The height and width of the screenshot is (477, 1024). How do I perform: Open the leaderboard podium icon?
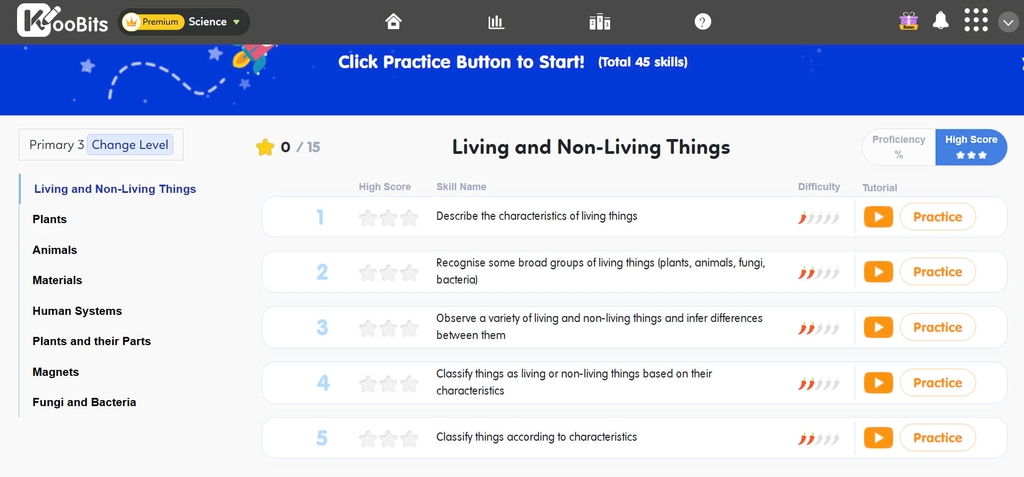tap(599, 21)
